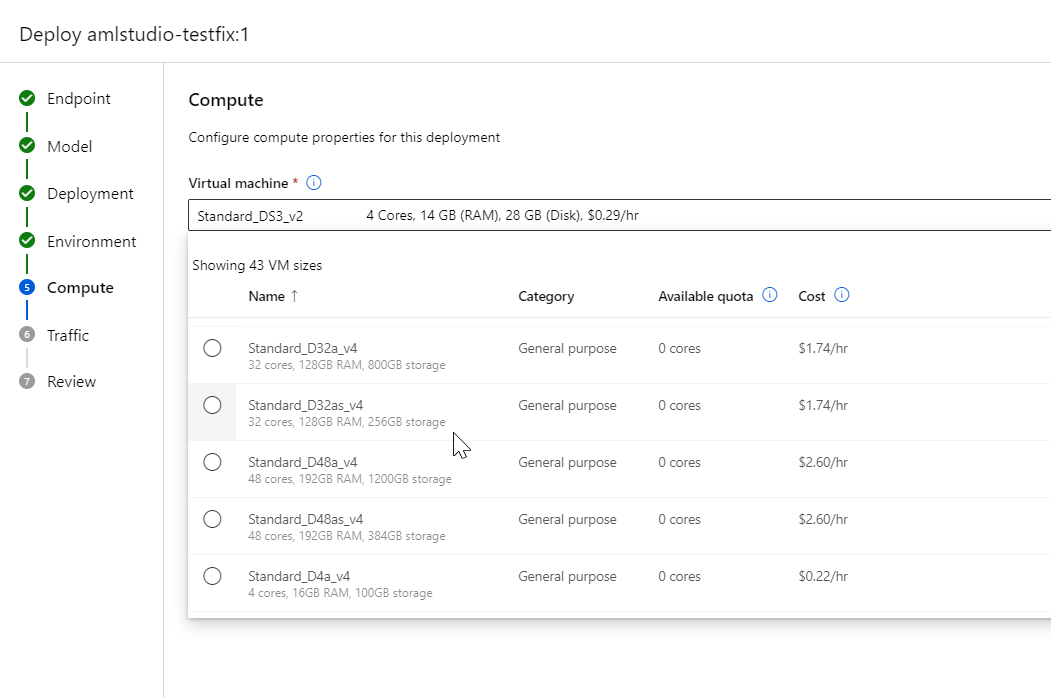Click $1.74/hr cost for Standard_D32a_v4
Viewport: 1051px width, 698px height.
pyautogui.click(x=823, y=348)
